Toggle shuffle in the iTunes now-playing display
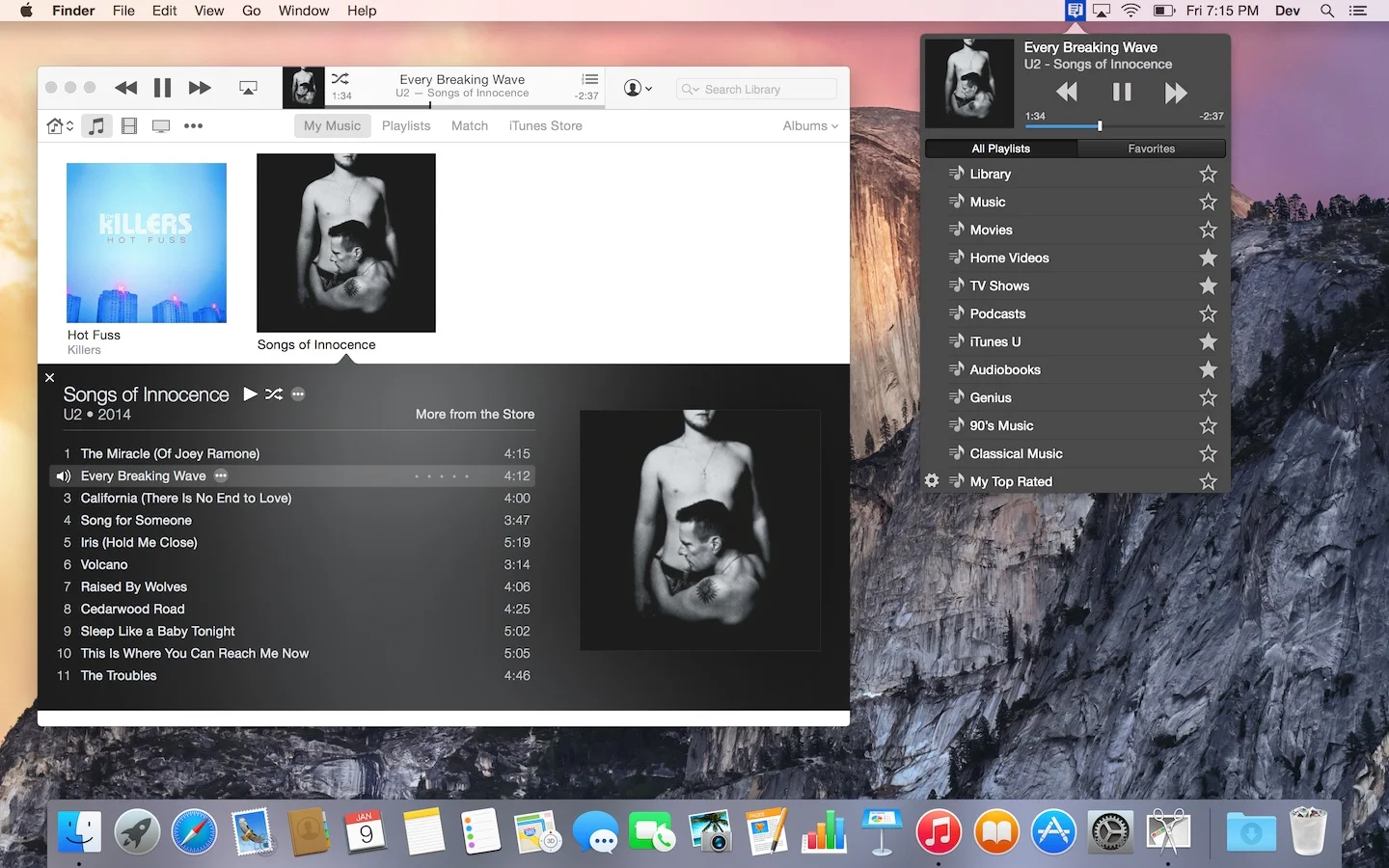1389x868 pixels. pos(340,78)
